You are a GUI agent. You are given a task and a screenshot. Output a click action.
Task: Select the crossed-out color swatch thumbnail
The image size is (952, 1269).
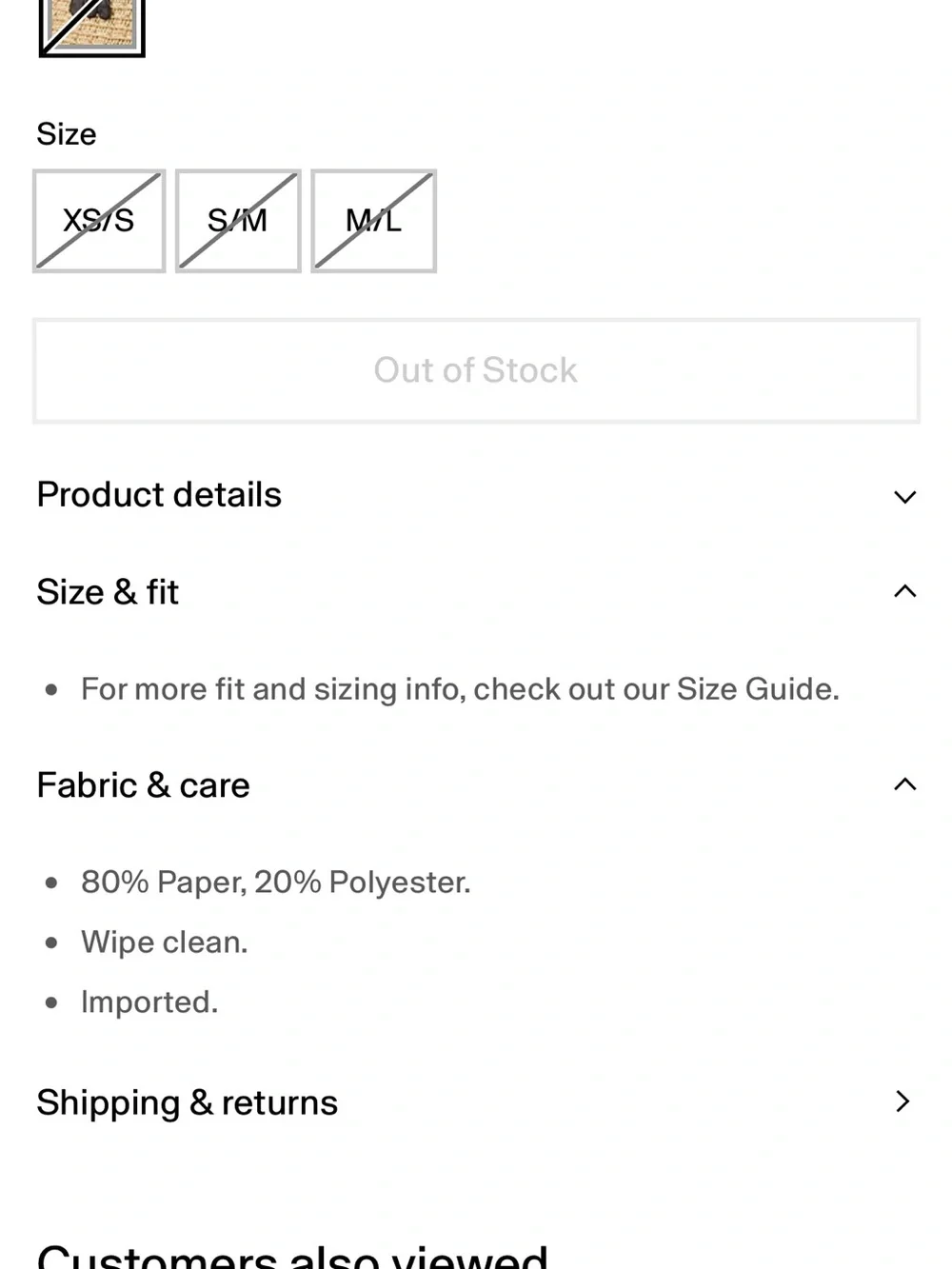[x=92, y=27]
